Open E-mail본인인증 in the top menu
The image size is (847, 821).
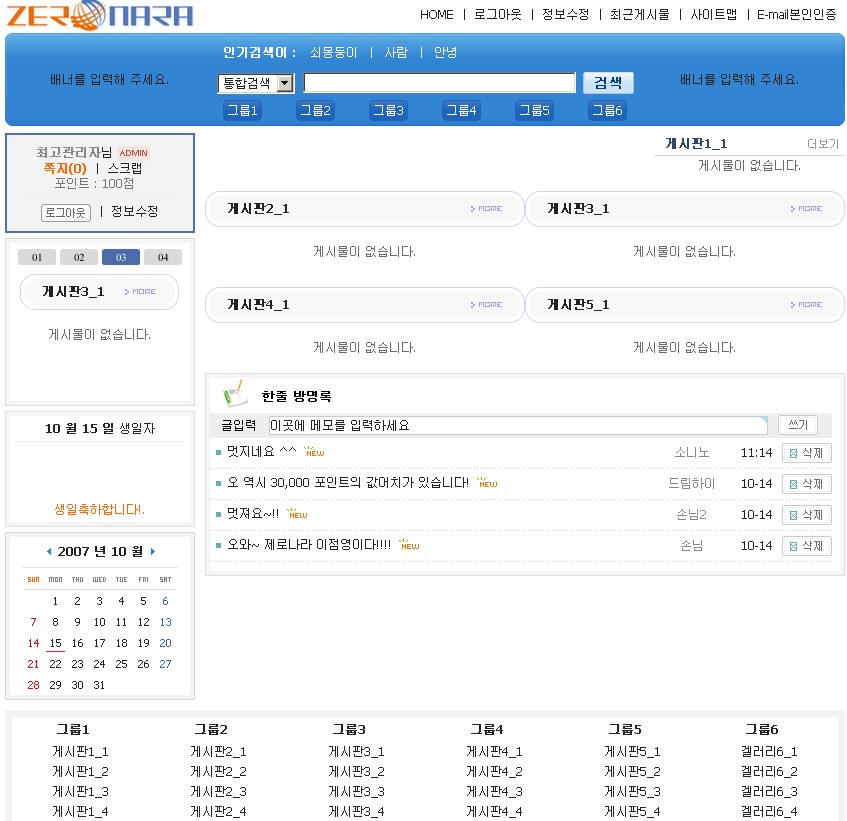coord(797,15)
